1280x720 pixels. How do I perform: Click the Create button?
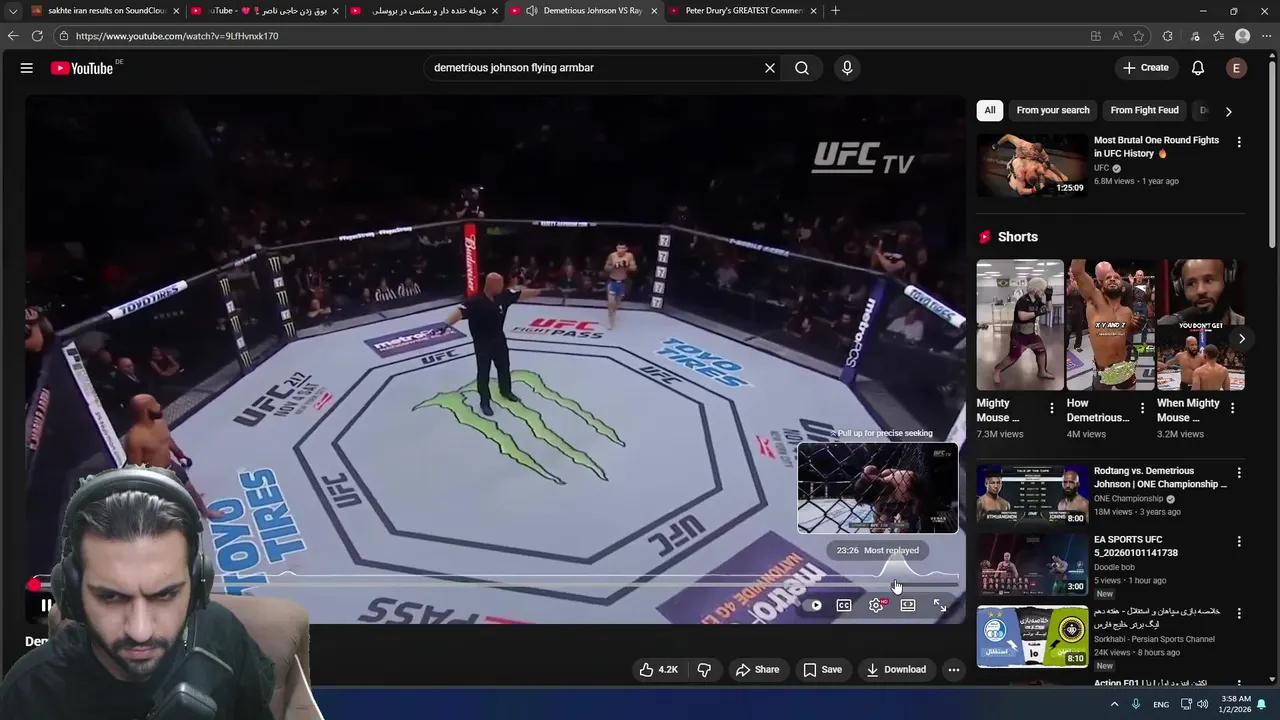coord(1145,68)
